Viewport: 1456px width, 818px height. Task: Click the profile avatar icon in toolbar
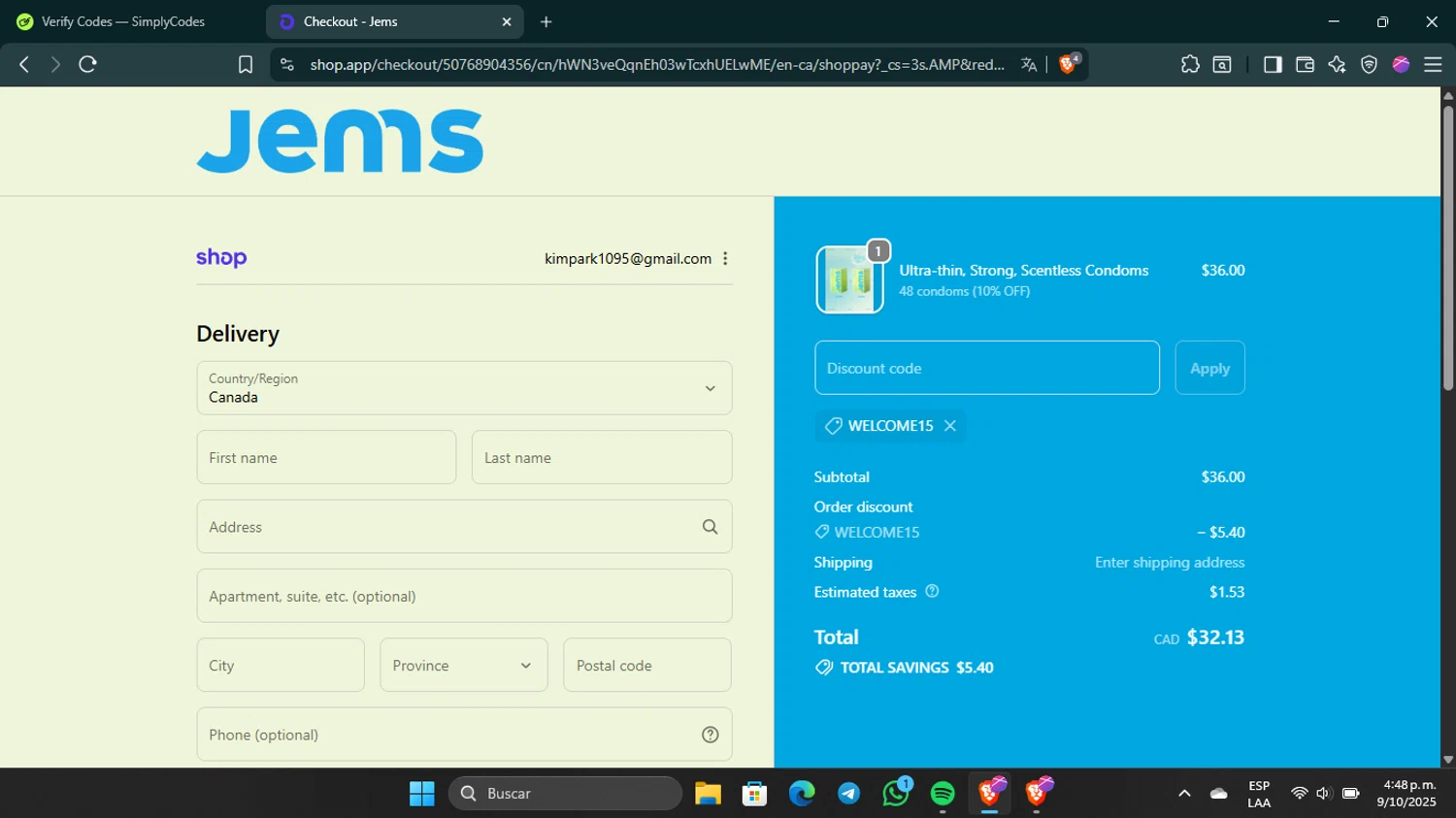click(1401, 64)
